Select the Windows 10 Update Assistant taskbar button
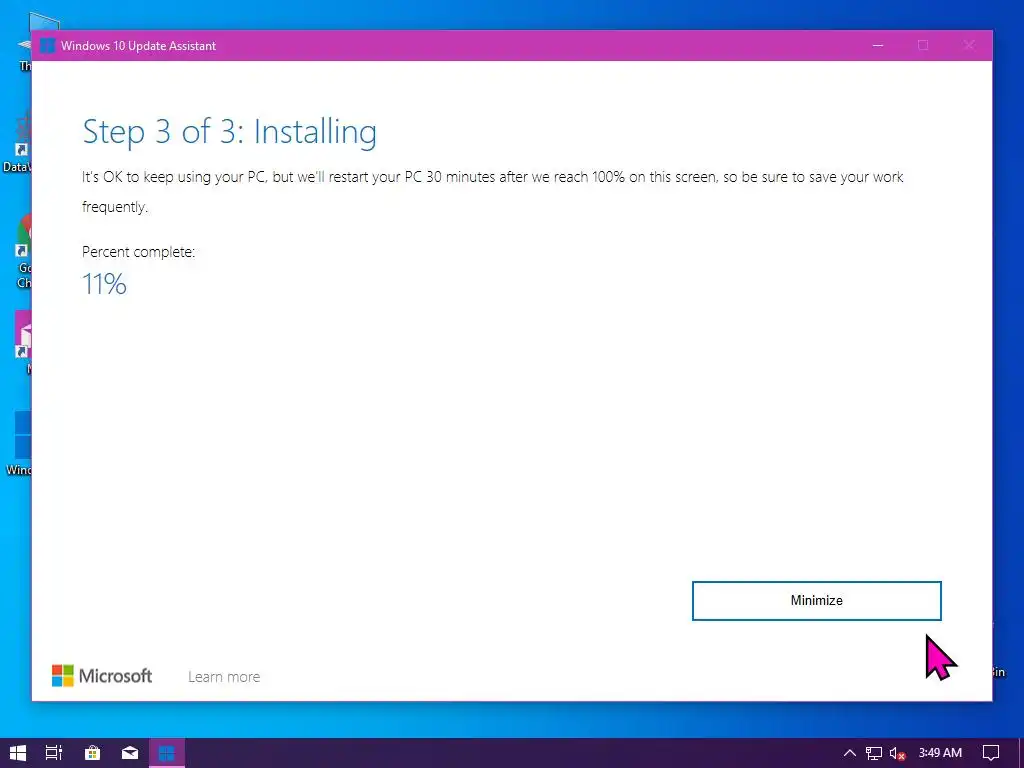The width and height of the screenshot is (1024, 768). (x=167, y=753)
